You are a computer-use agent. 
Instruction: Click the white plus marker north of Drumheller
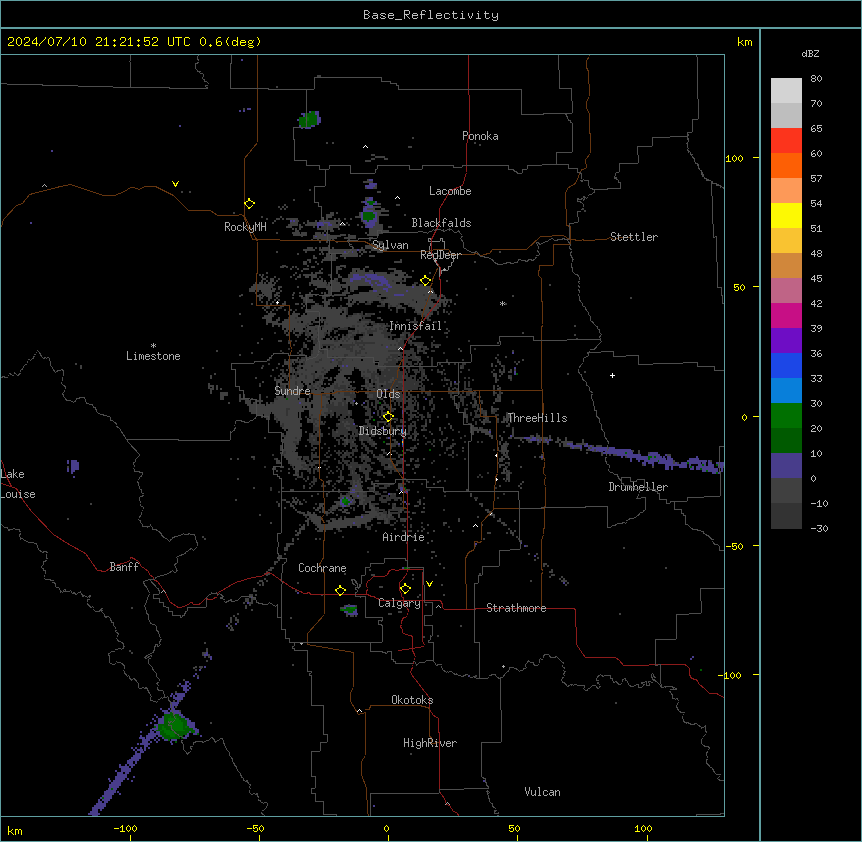612,375
